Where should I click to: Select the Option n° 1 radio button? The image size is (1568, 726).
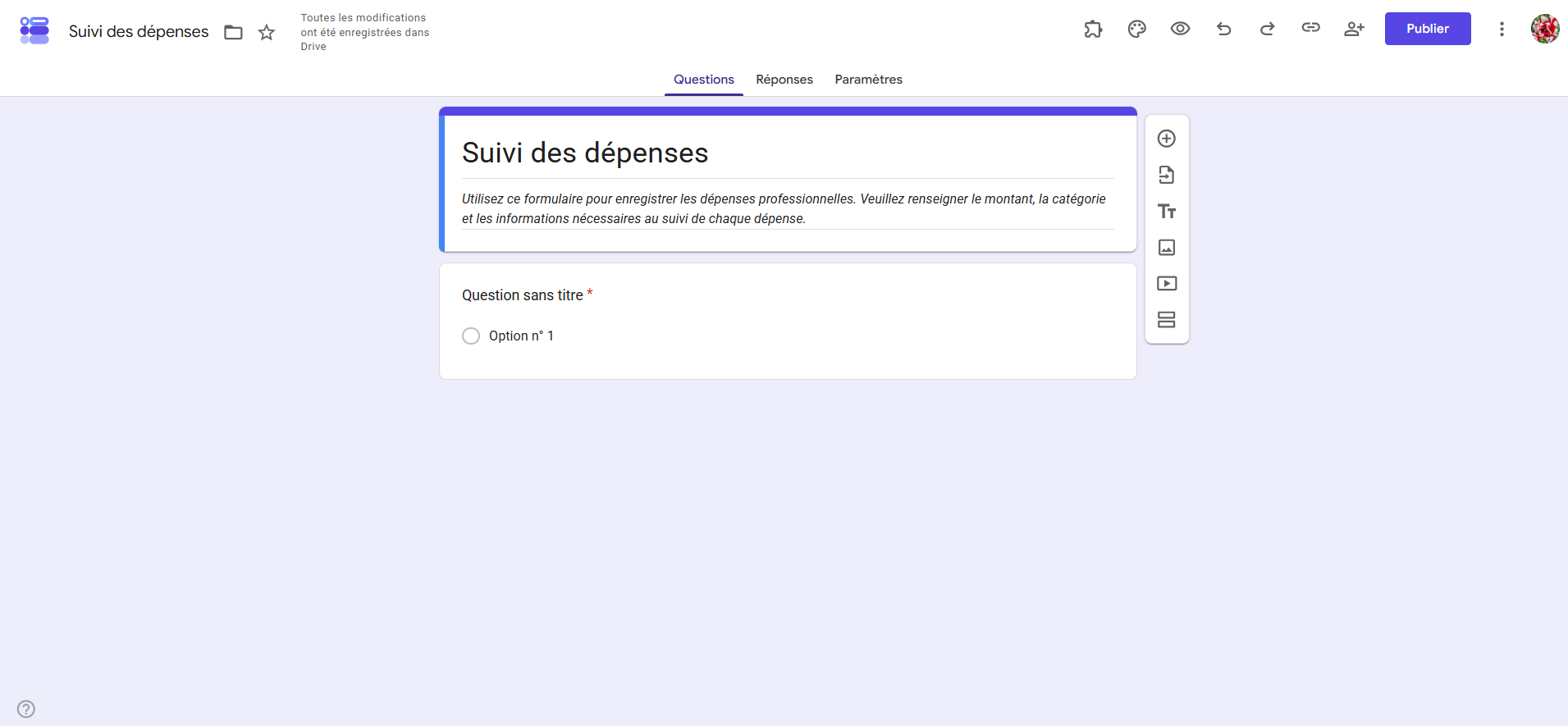471,336
